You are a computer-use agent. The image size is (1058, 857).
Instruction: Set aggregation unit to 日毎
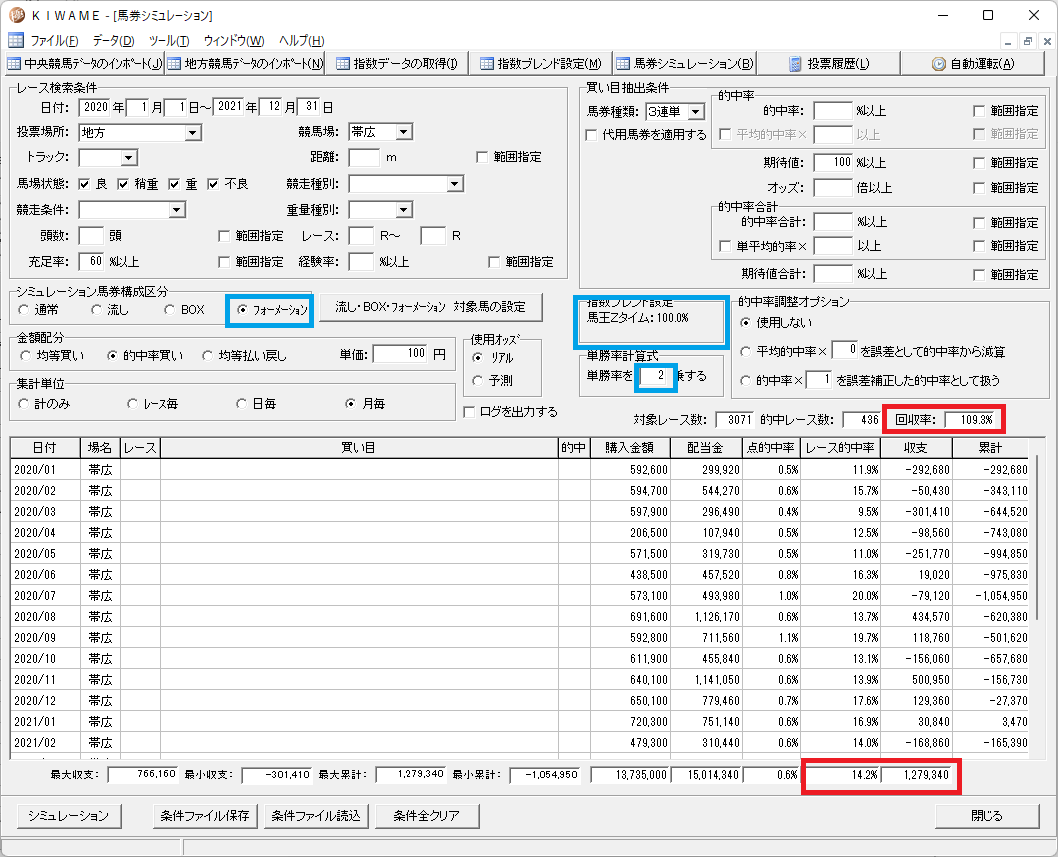[x=241, y=404]
